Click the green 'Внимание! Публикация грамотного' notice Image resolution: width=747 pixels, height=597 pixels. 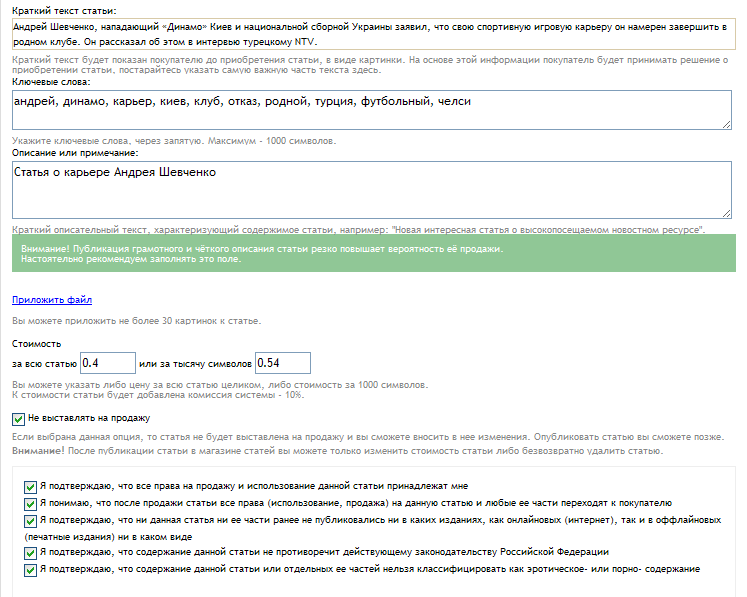(x=374, y=253)
